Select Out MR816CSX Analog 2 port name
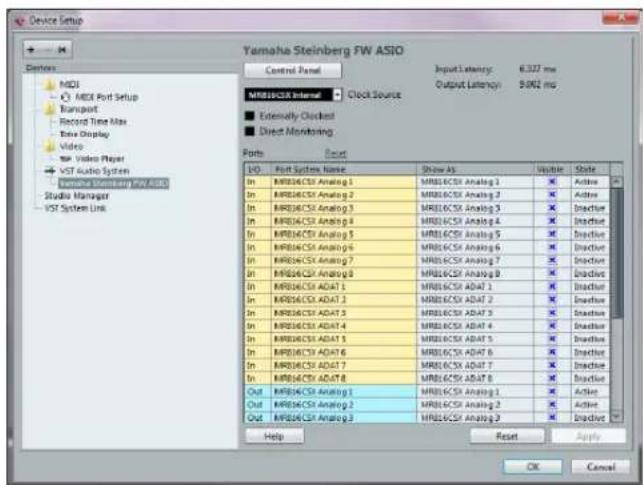This screenshot has width=643, height=485. point(344,405)
